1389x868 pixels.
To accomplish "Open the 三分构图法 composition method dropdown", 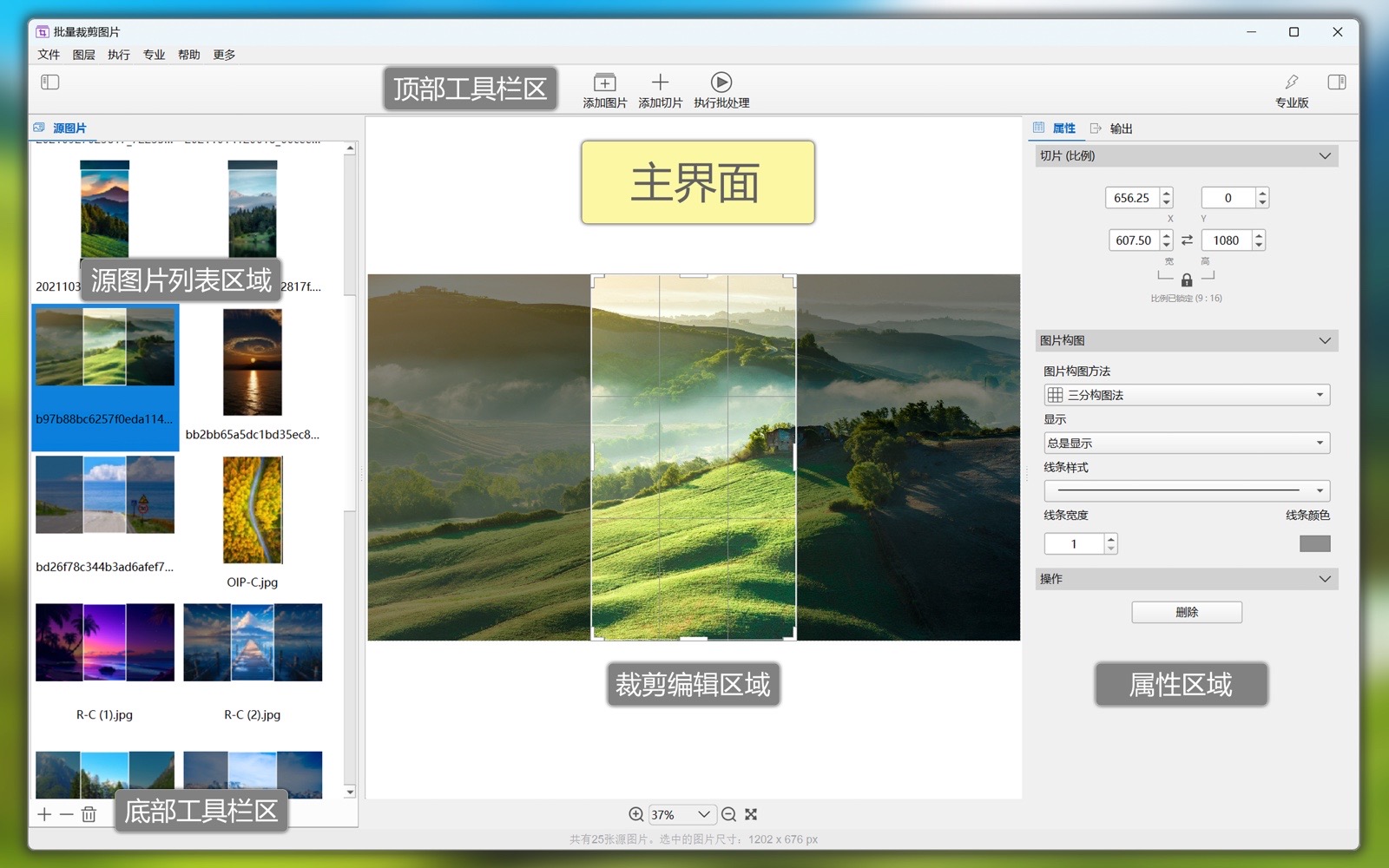I will (x=1186, y=395).
